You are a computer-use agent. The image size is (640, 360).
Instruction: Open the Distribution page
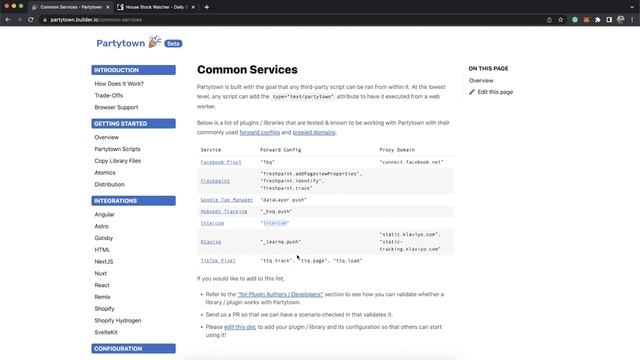pos(109,184)
